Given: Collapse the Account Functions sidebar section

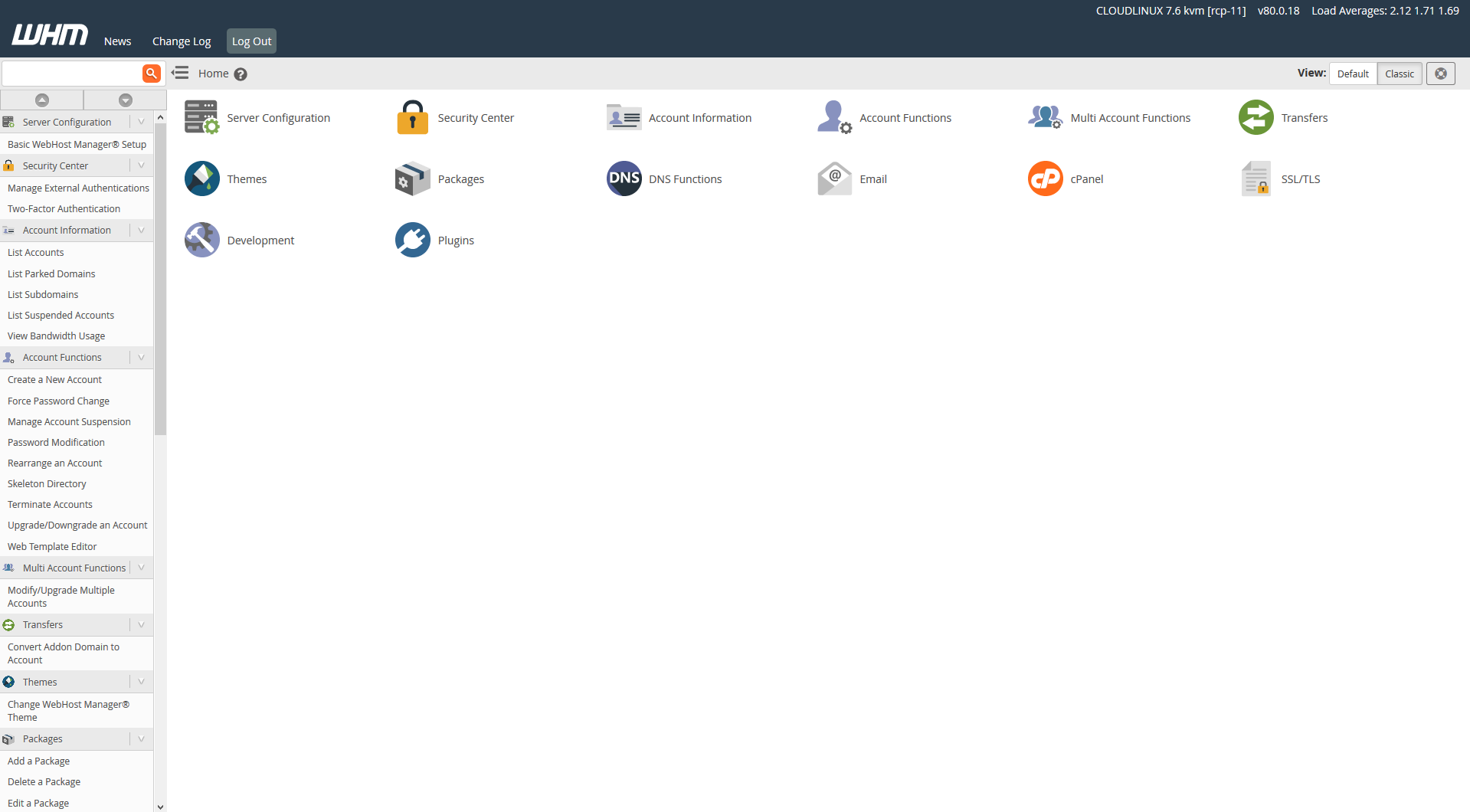Looking at the screenshot, I should click(x=141, y=358).
